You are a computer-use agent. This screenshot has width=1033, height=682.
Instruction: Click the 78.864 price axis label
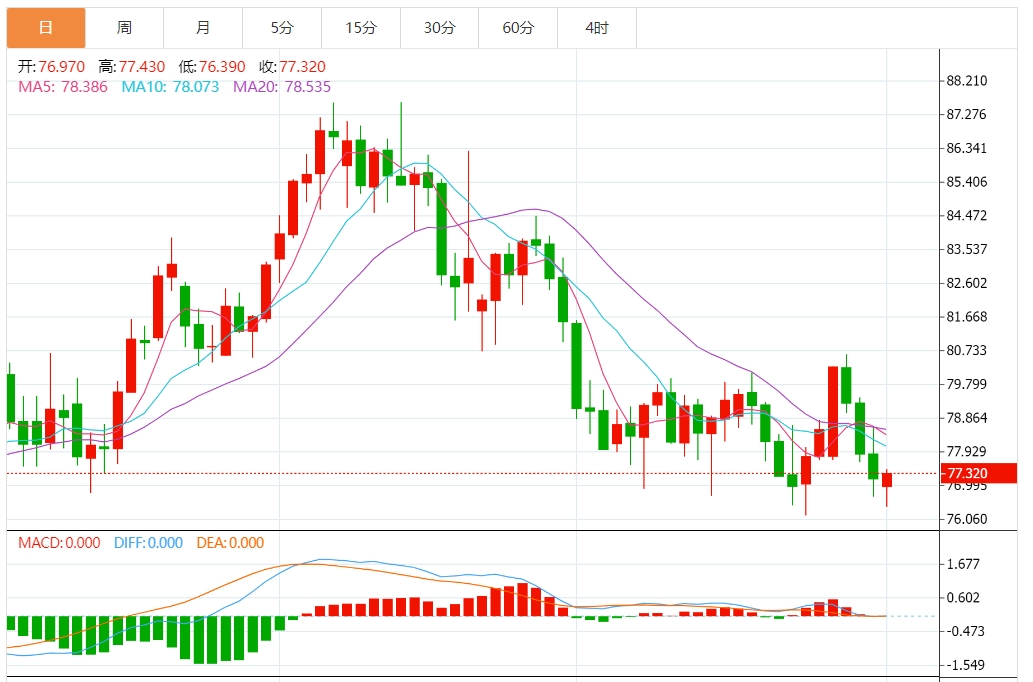966,418
